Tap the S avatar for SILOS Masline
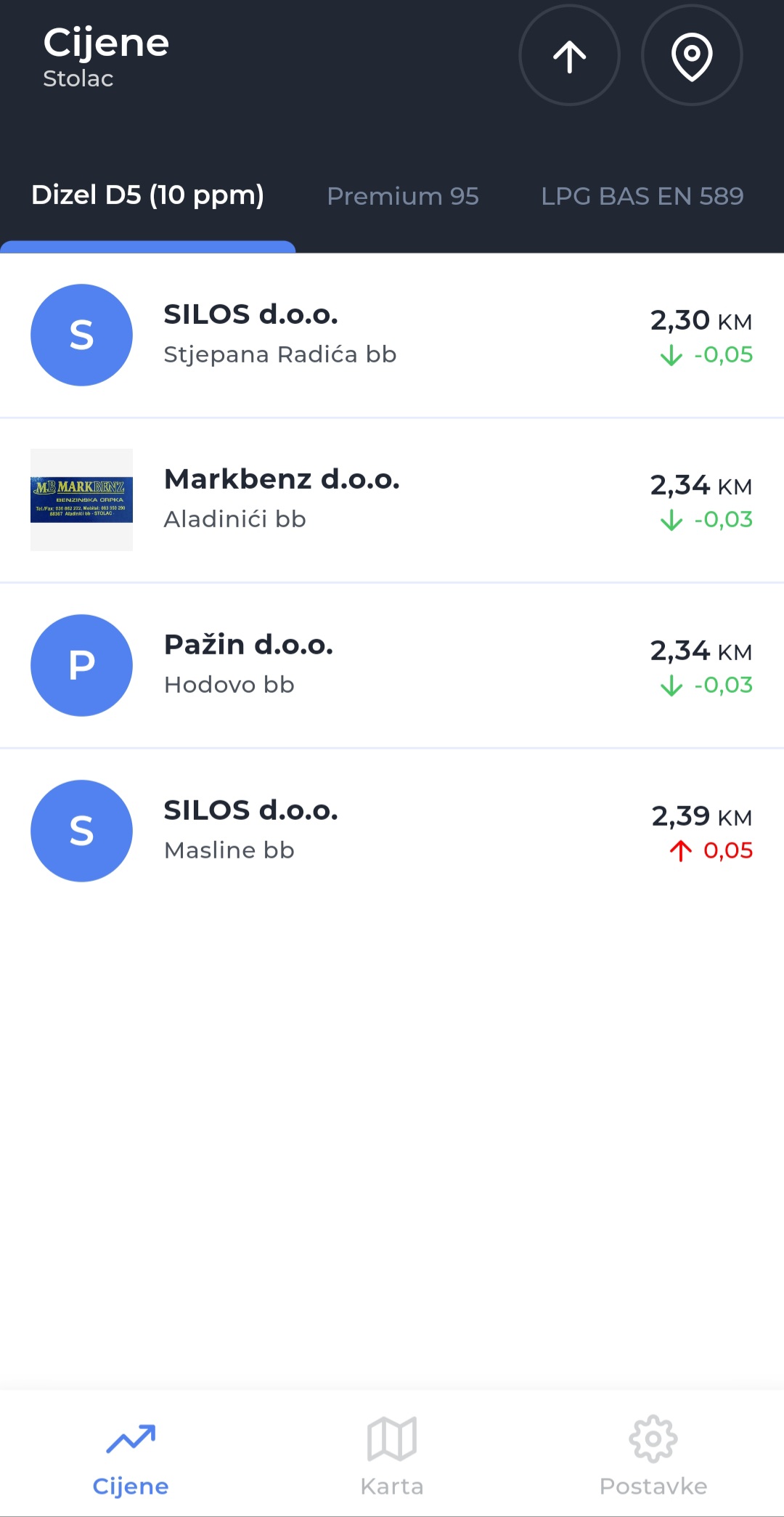The image size is (784, 1517). [81, 831]
